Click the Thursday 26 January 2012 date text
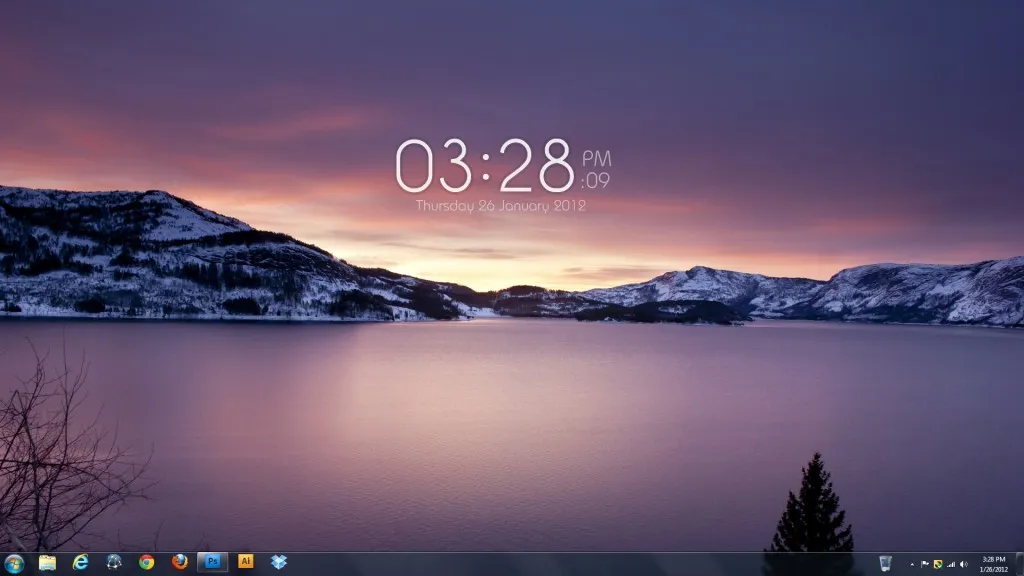 pos(500,206)
